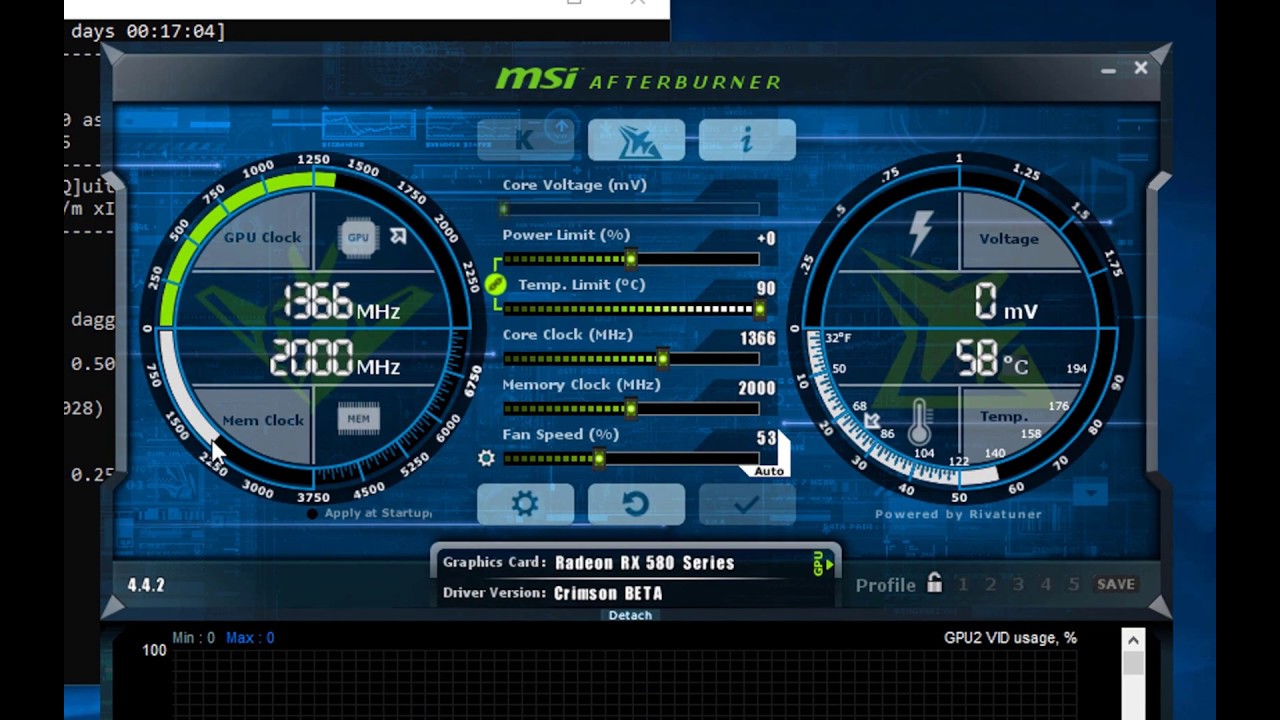Image resolution: width=1280 pixels, height=720 pixels.
Task: Open the Kombustor K button
Action: point(525,140)
